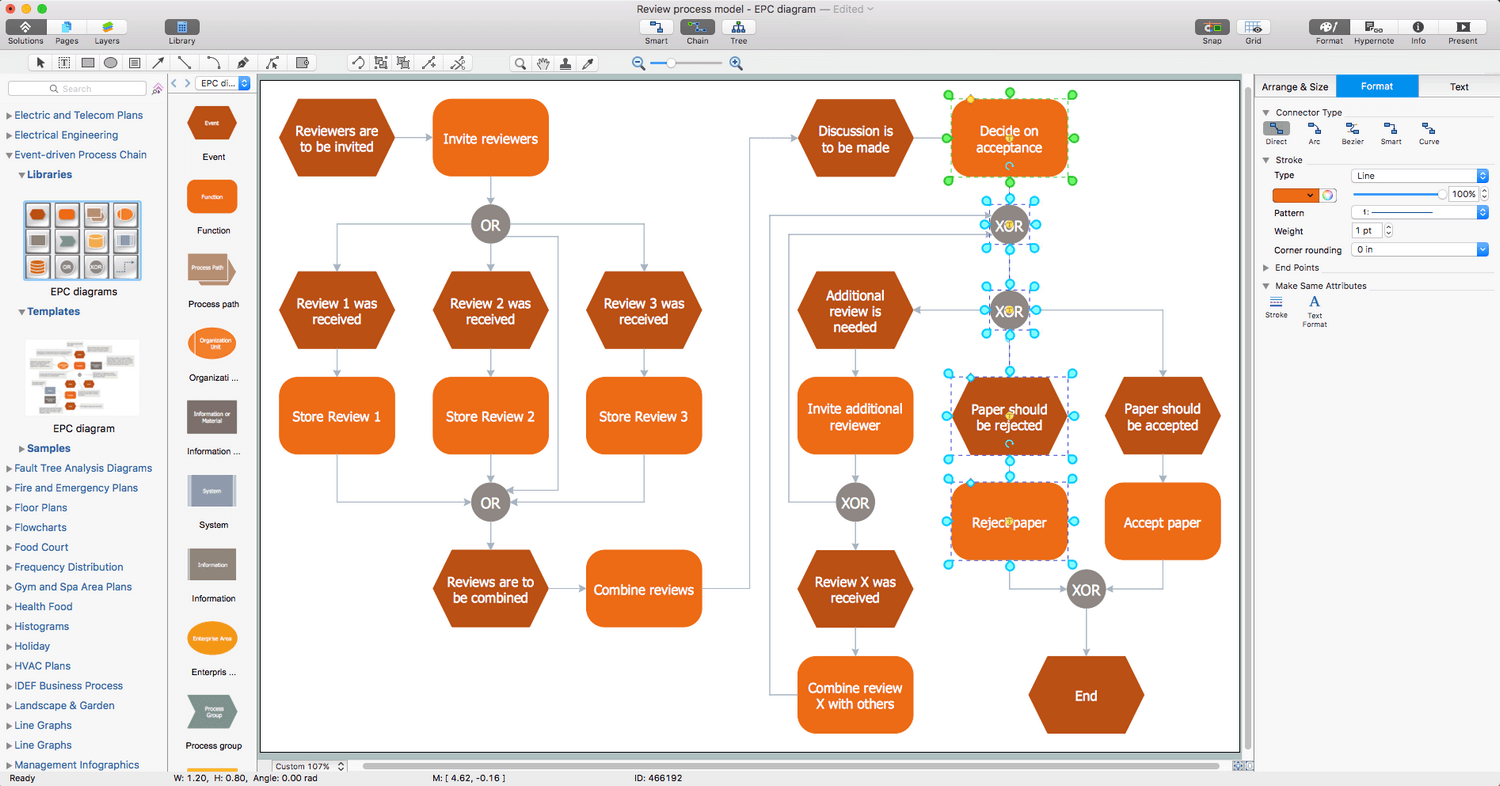Open the Format inspector toolbar item
The height and width of the screenshot is (786, 1500).
click(x=1329, y=32)
